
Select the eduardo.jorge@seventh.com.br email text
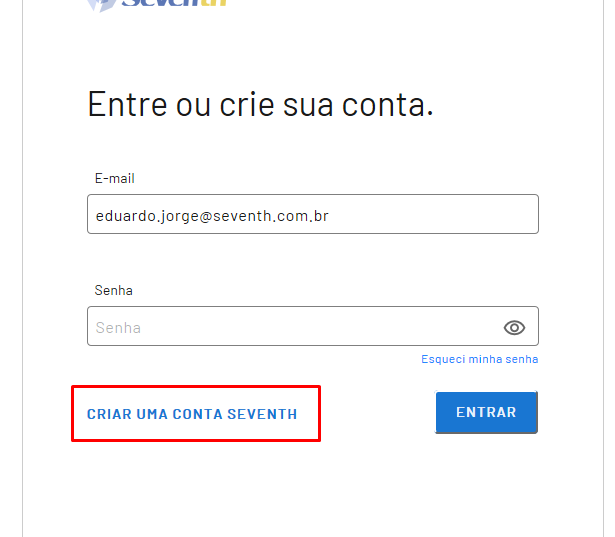[x=212, y=215]
